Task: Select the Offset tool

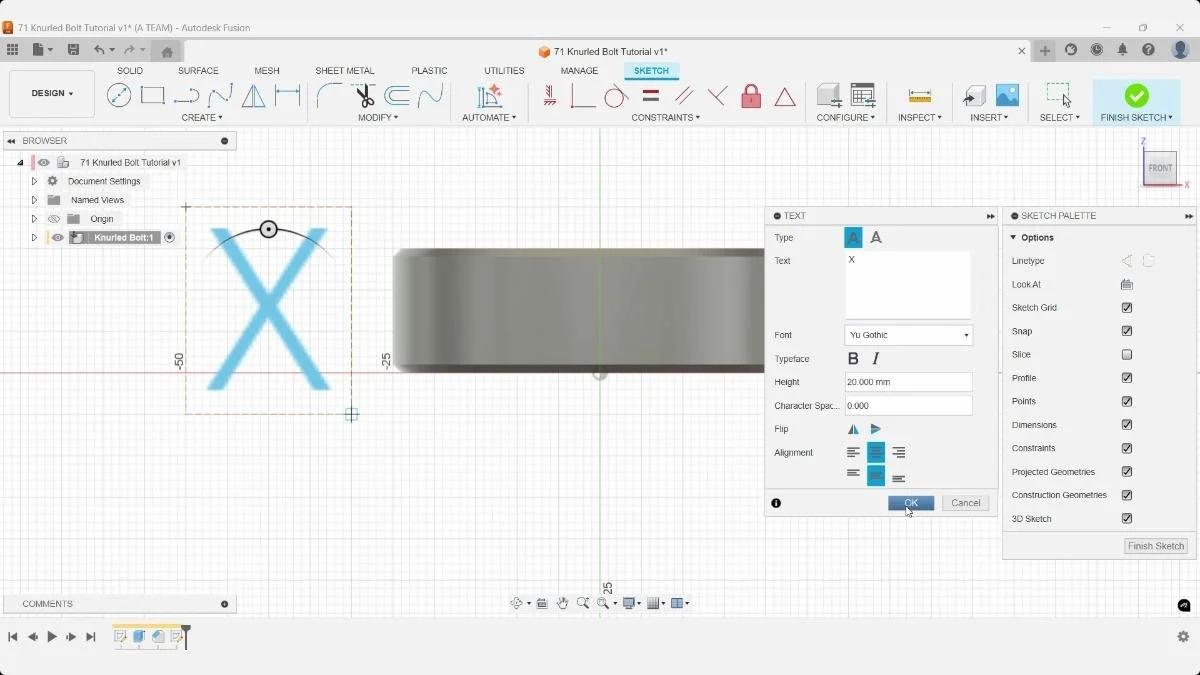Action: click(x=397, y=96)
